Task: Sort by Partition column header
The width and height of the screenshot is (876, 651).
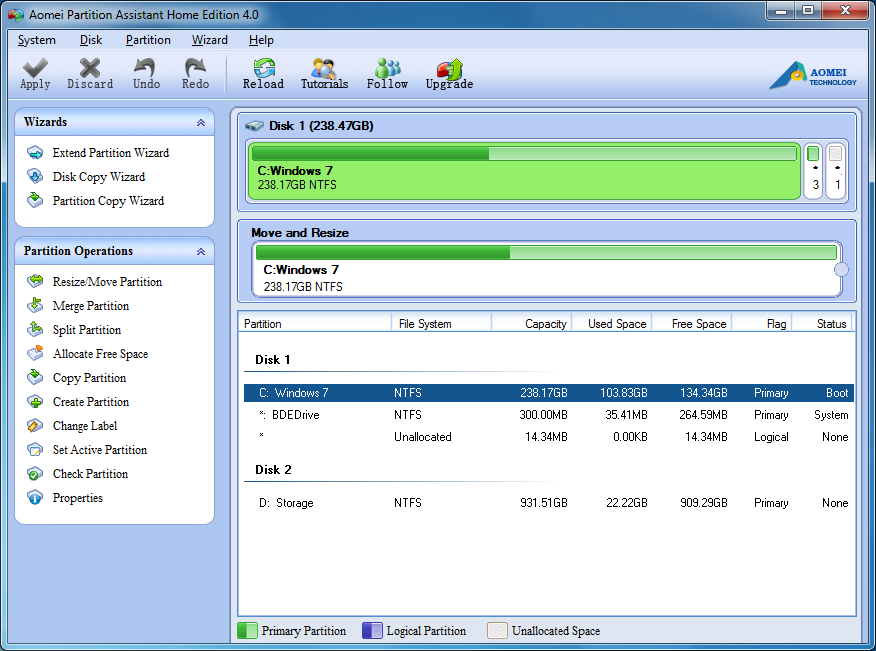Action: 315,324
